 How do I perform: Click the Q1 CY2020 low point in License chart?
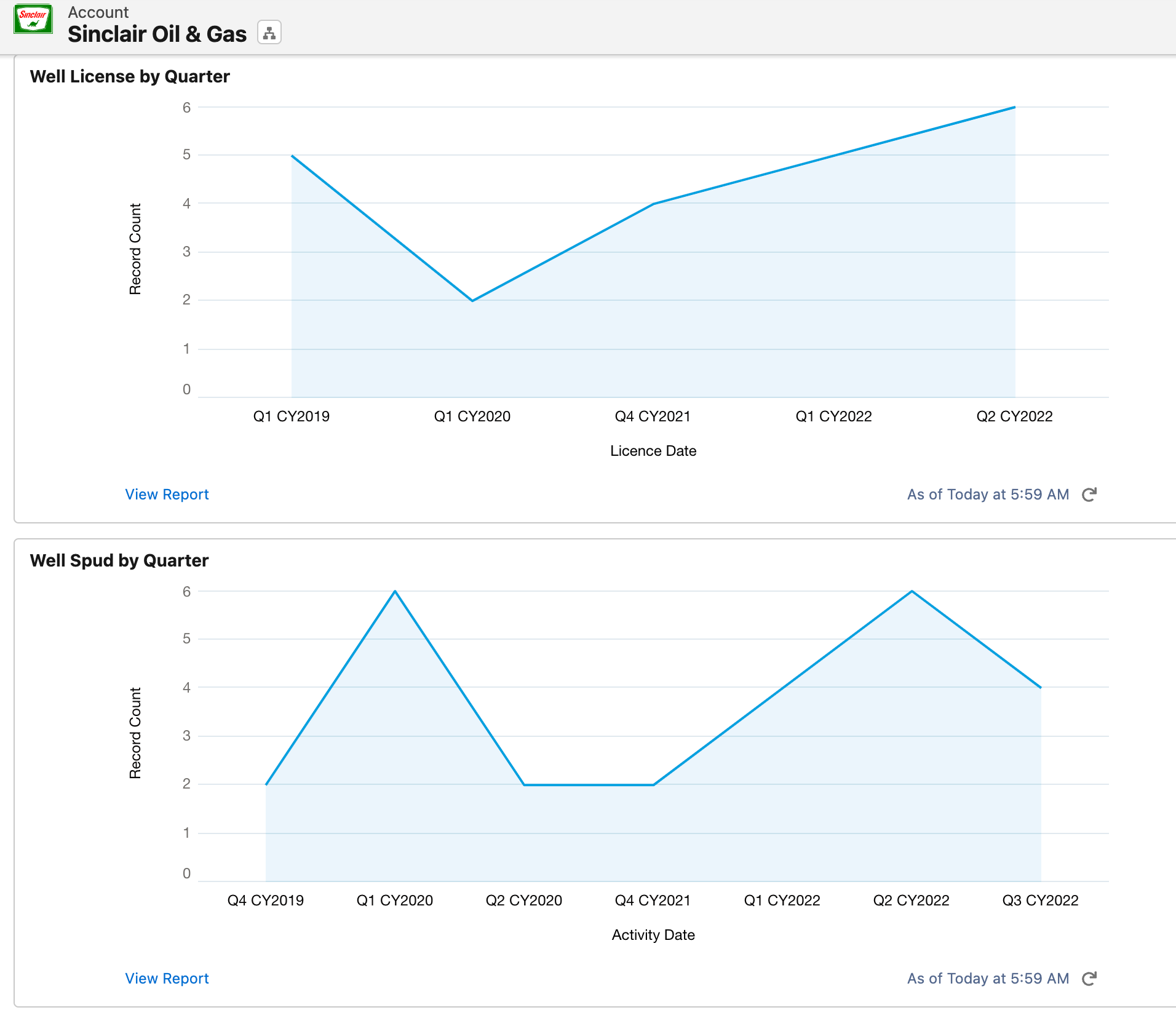(x=472, y=301)
